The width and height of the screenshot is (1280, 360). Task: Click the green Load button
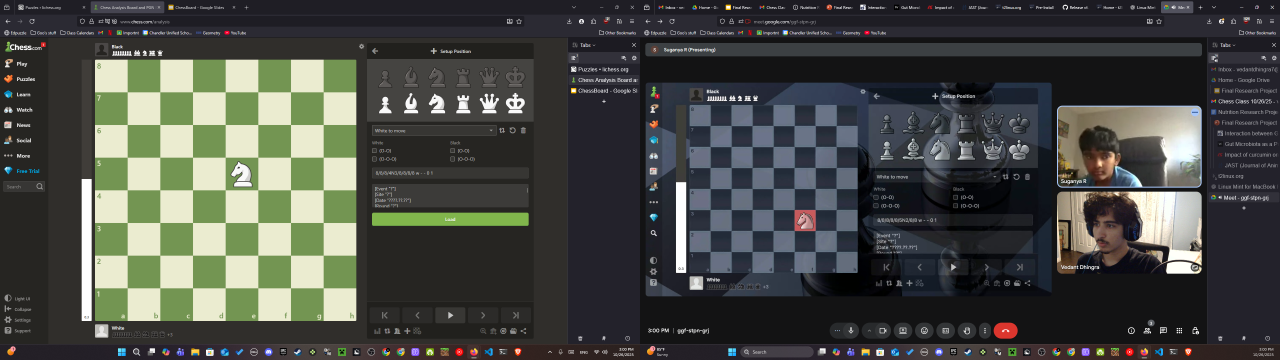click(x=450, y=219)
